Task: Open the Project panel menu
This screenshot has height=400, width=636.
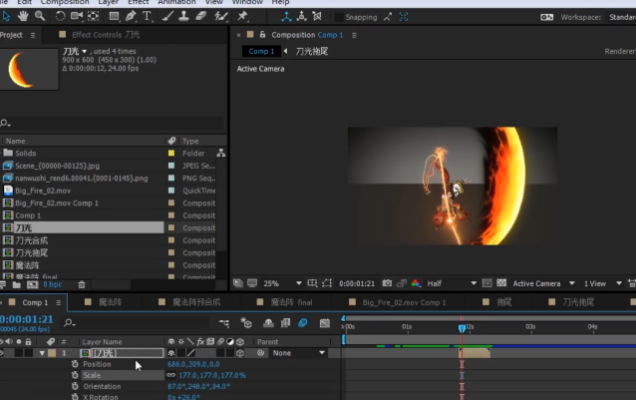Action: [x=33, y=35]
